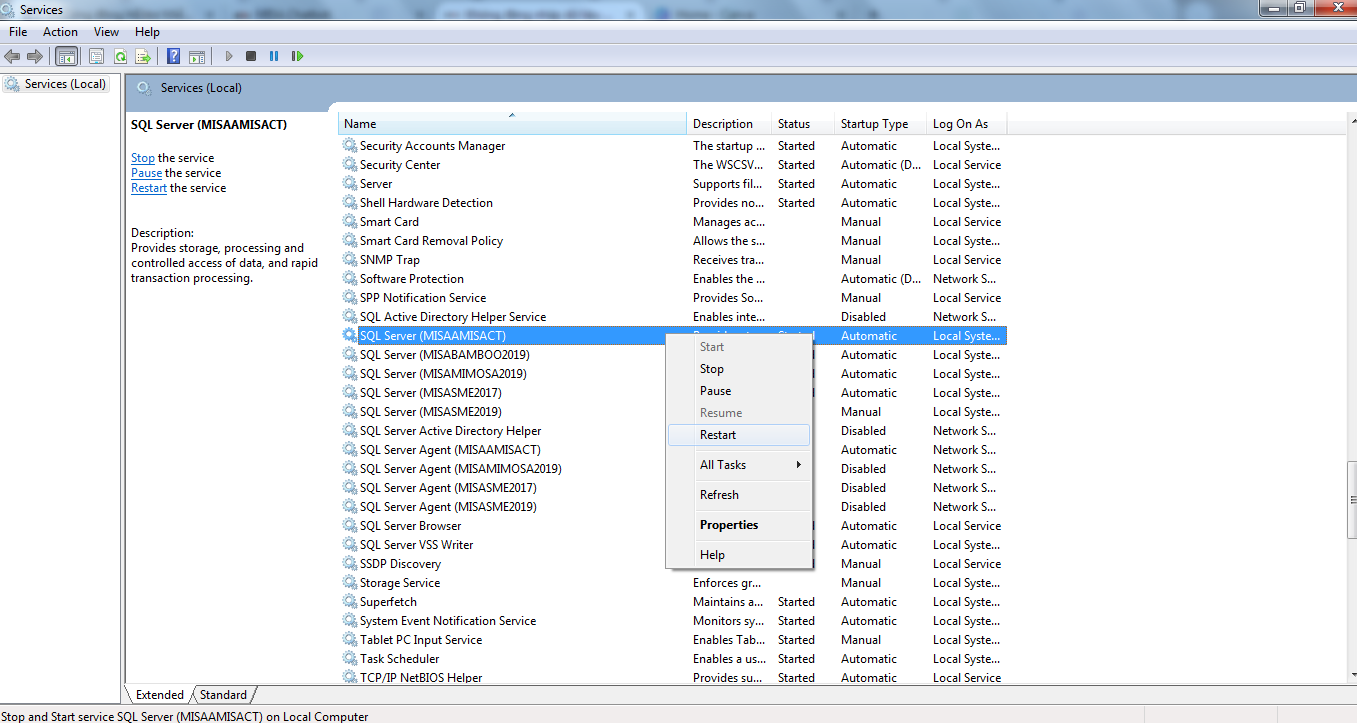
Task: Click the Pause Service toolbar icon
Action: [274, 56]
